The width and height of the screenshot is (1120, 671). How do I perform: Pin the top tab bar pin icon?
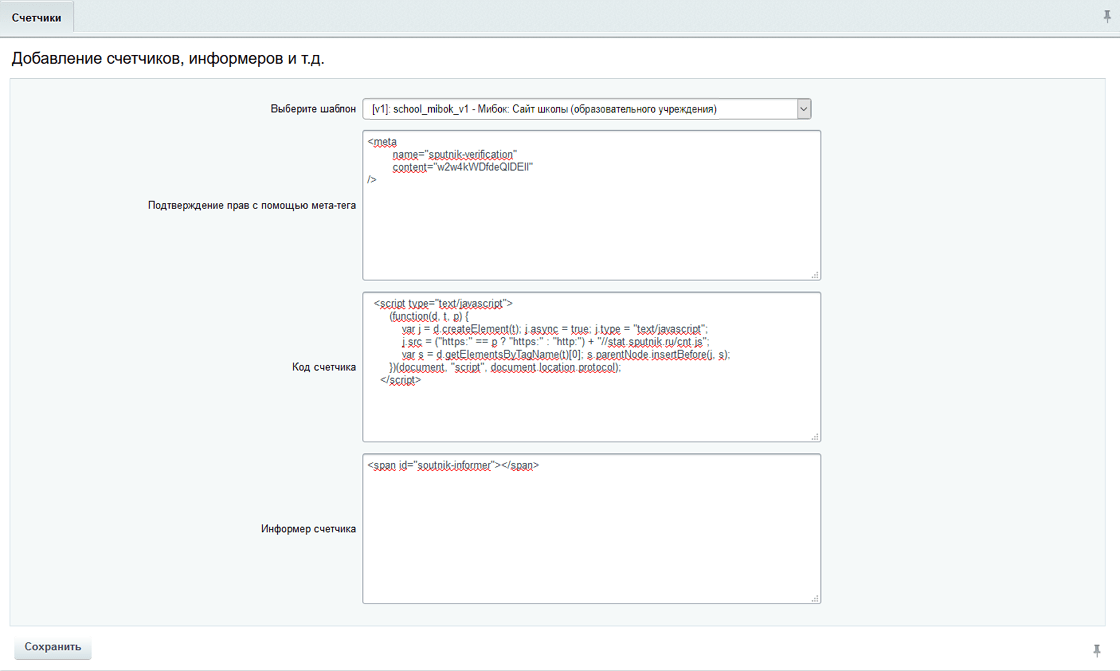1106,17
